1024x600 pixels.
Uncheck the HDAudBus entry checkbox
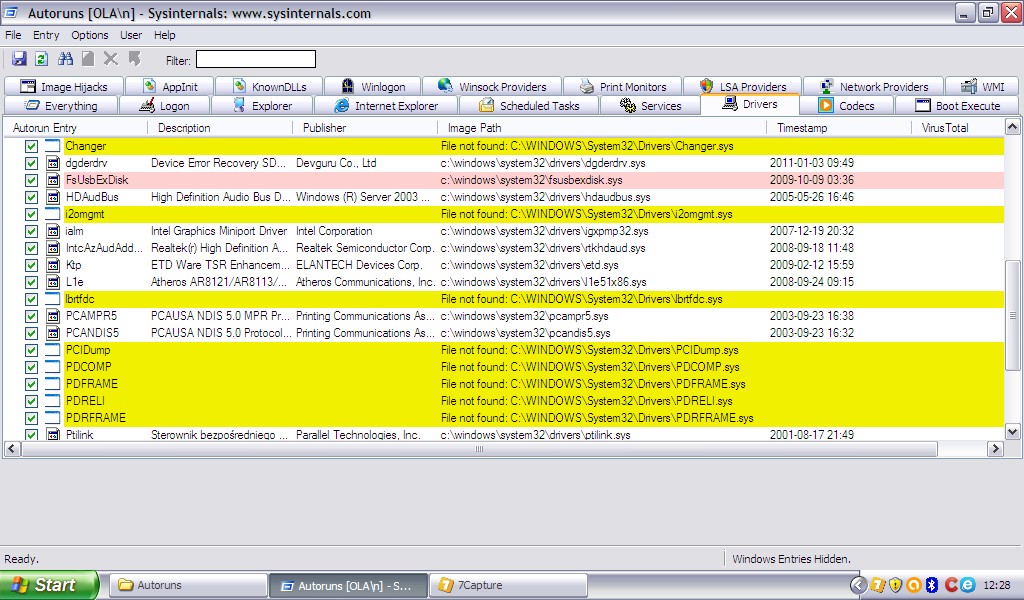pyautogui.click(x=31, y=197)
